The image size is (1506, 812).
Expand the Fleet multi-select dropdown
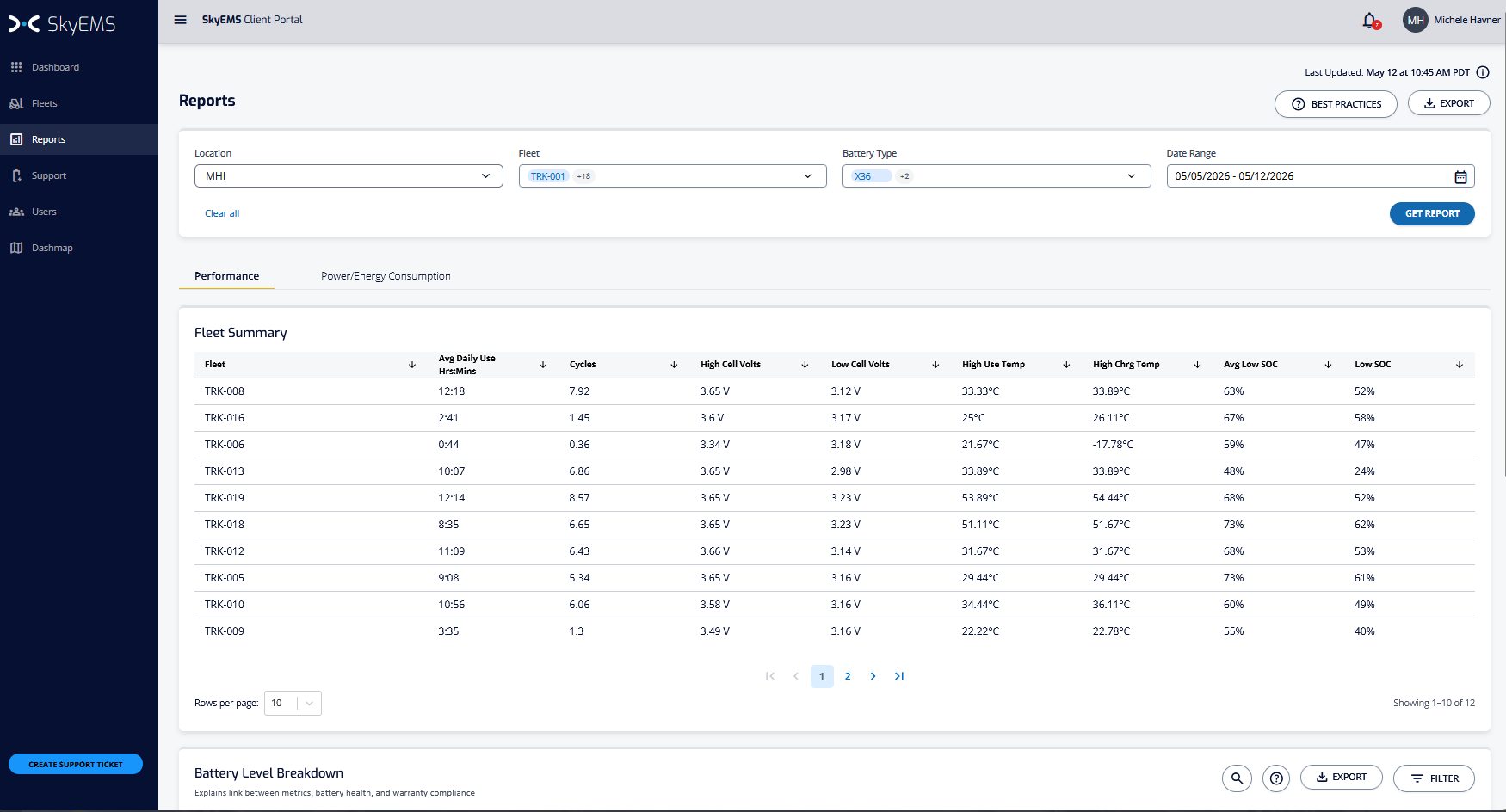tap(673, 176)
